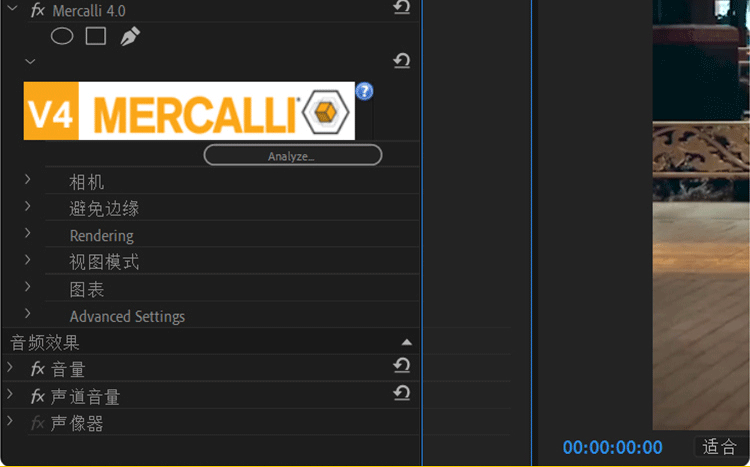Expand the 声像器 audio effect
The height and width of the screenshot is (467, 750).
10,421
